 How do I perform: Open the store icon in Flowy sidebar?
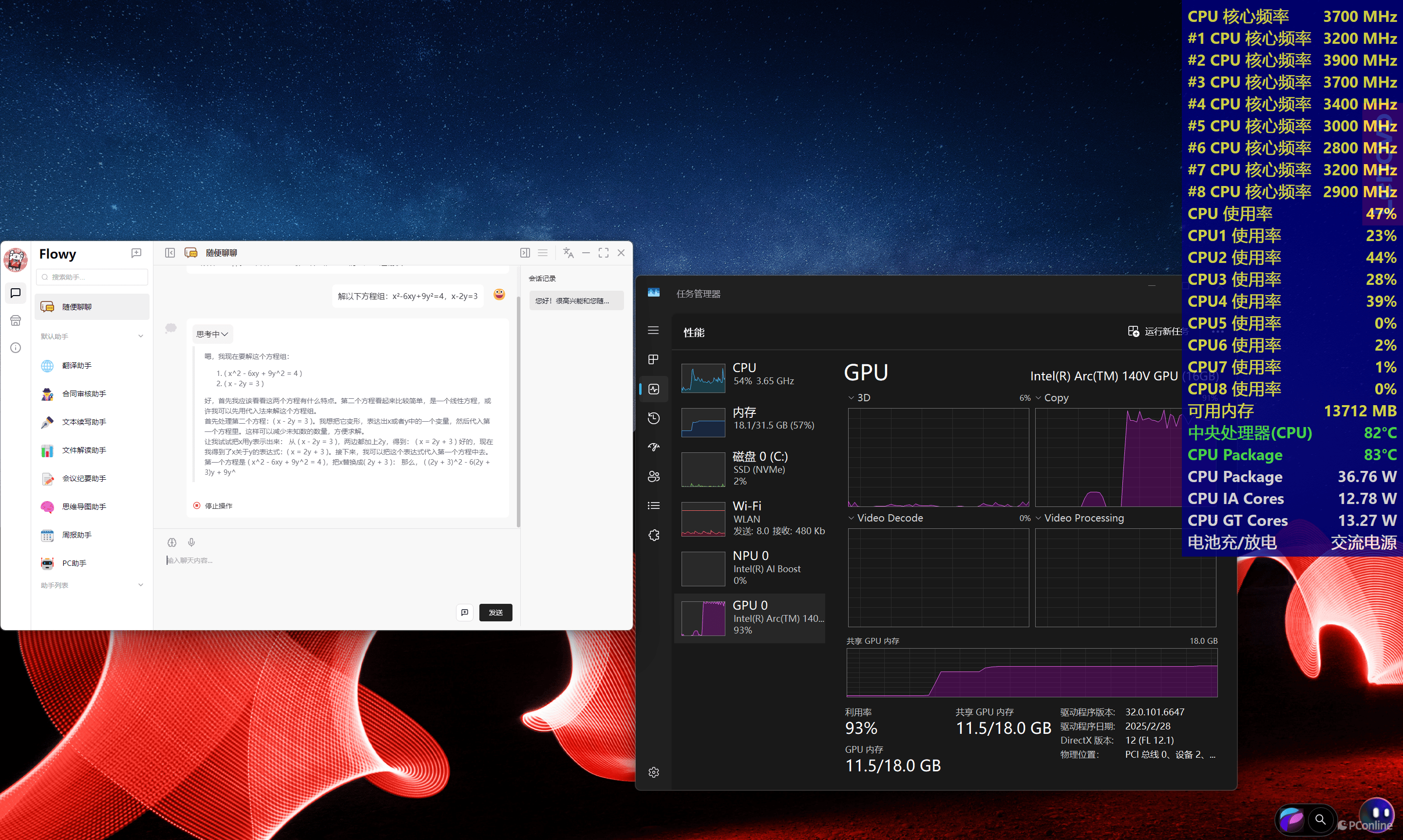pos(15,320)
